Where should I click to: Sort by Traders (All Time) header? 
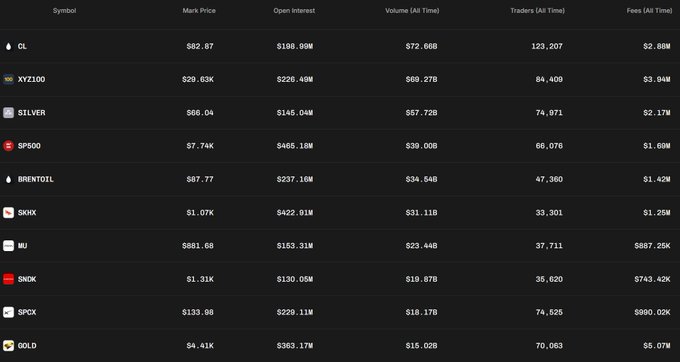[537, 10]
